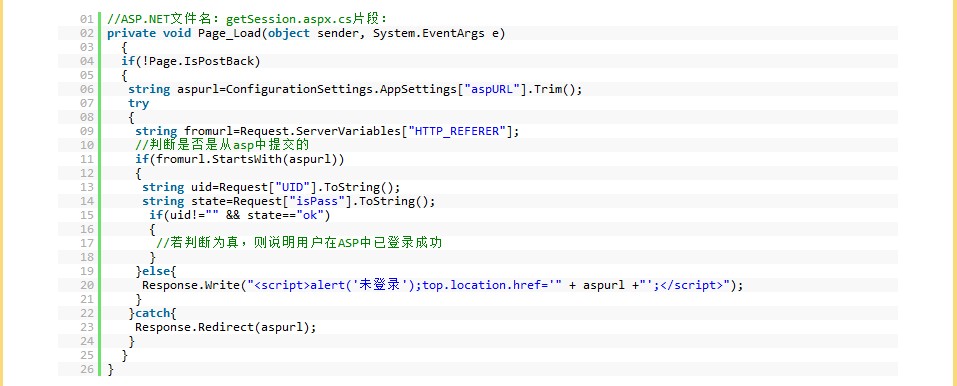This screenshot has height=386, width=957.
Task: Click the try keyword on line 07
Action: coord(139,103)
